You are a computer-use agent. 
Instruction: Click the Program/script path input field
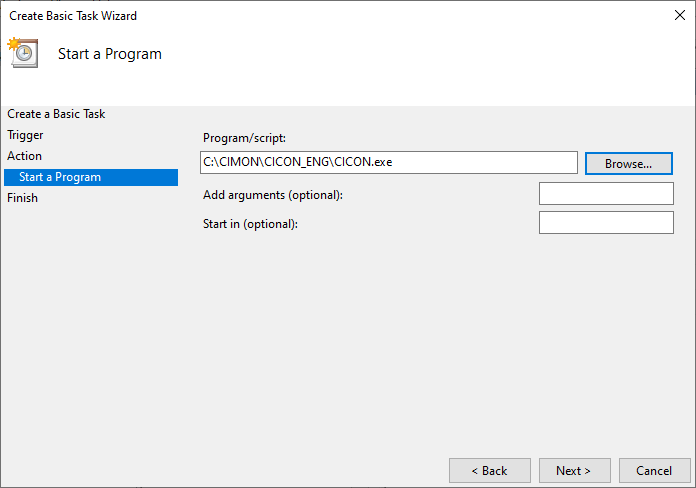click(x=388, y=162)
